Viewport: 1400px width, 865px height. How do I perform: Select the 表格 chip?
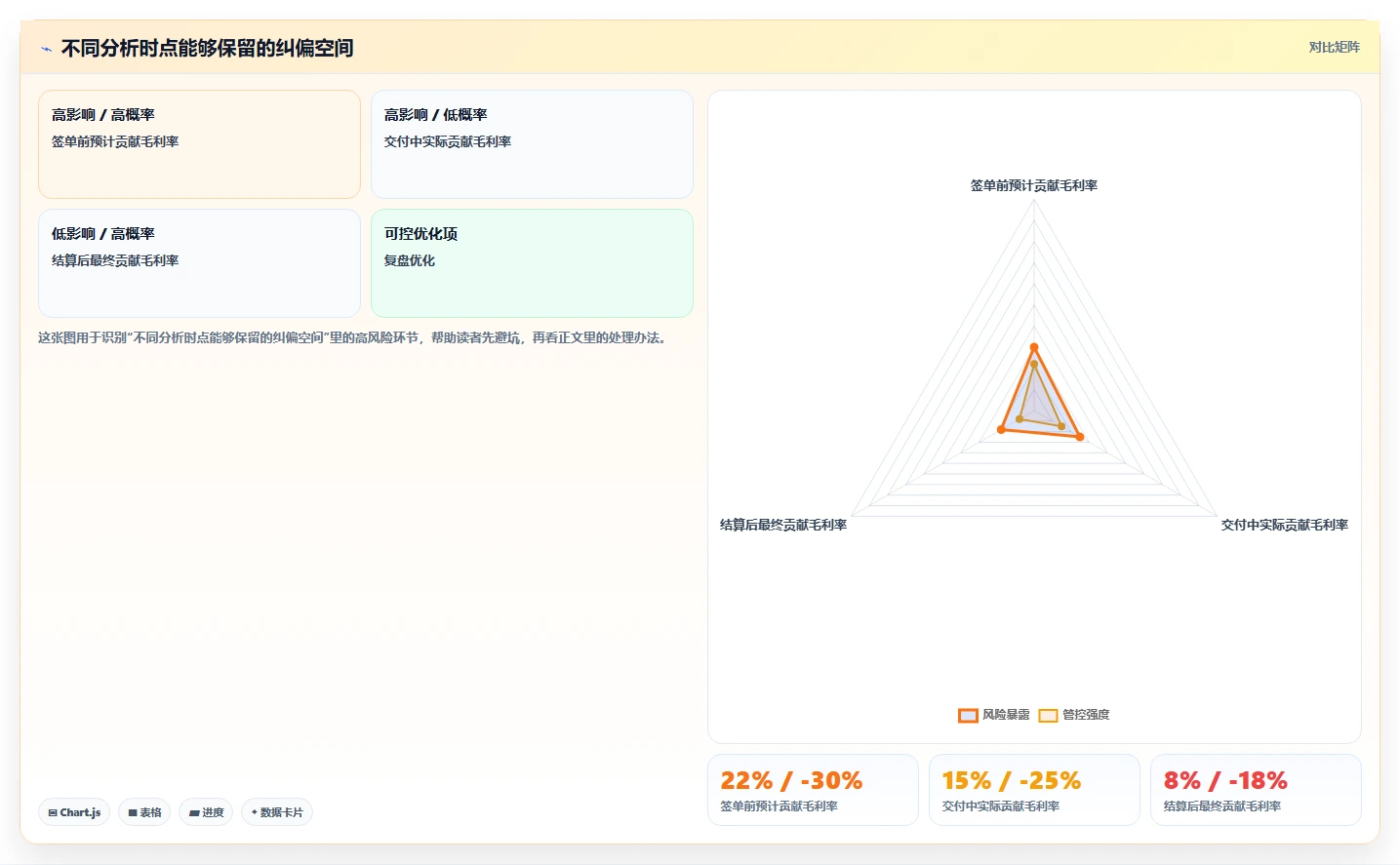pos(144,812)
